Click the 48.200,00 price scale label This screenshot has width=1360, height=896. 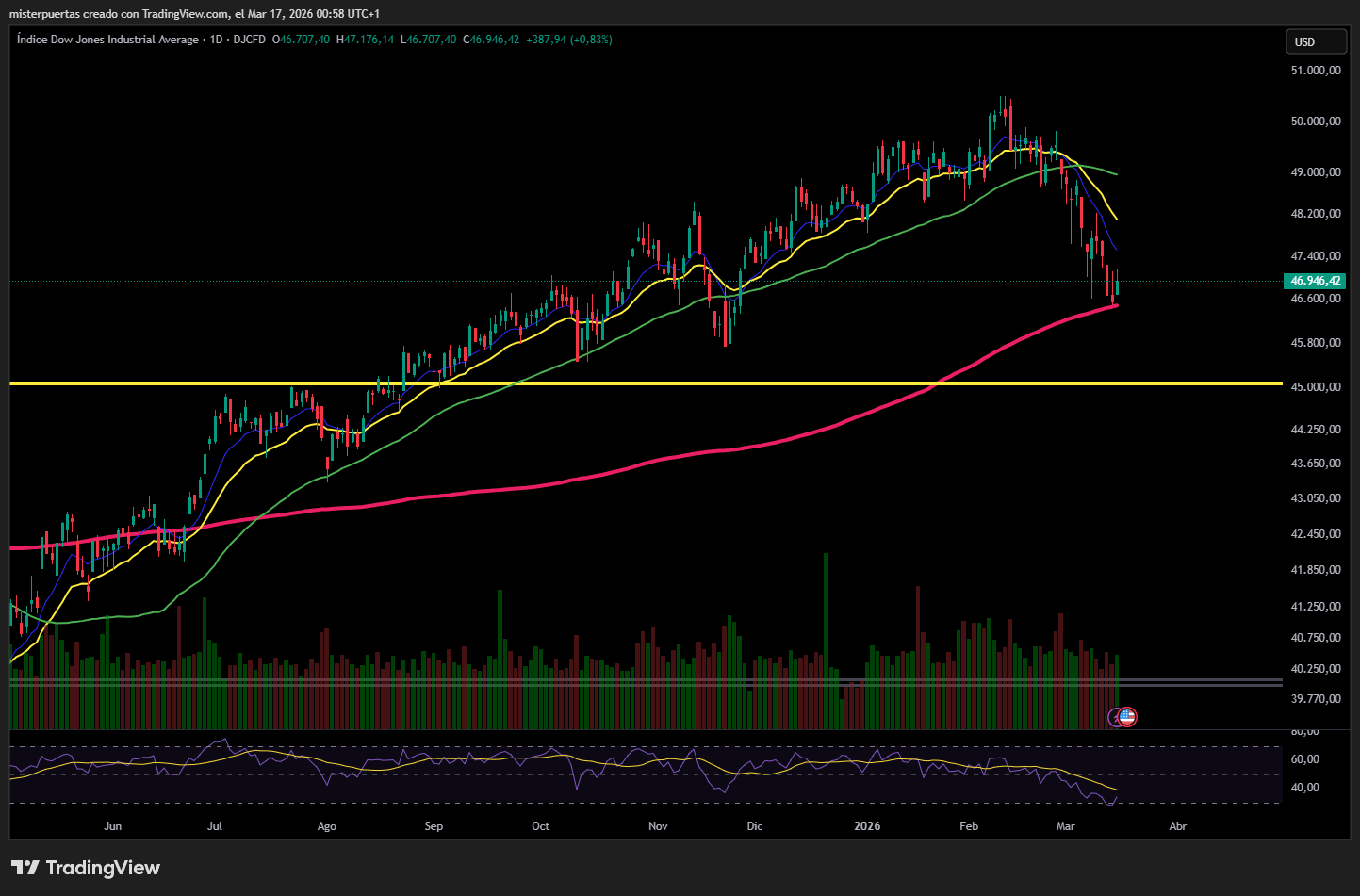tap(1316, 214)
